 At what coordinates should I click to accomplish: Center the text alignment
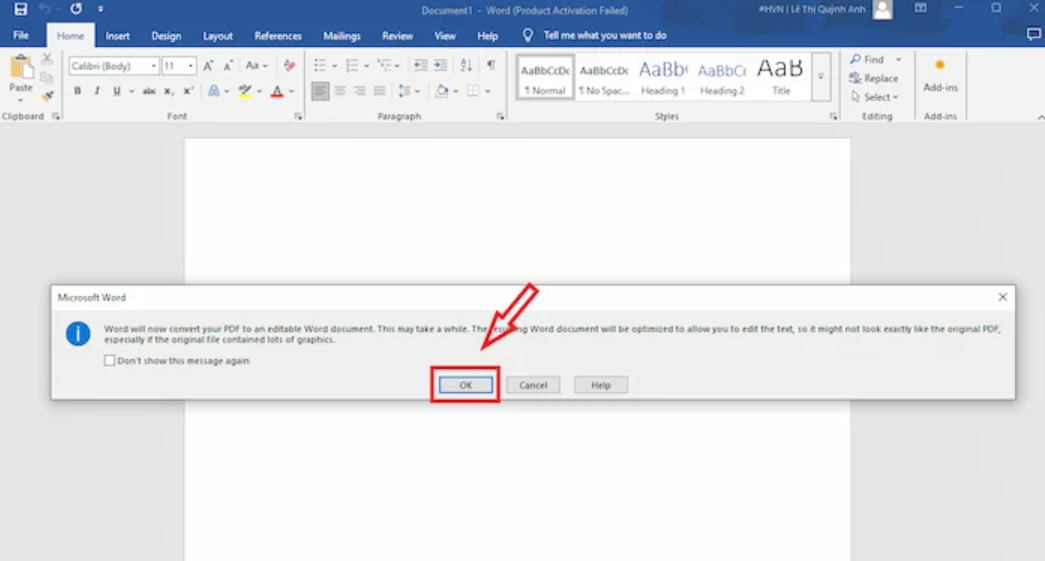pos(340,91)
